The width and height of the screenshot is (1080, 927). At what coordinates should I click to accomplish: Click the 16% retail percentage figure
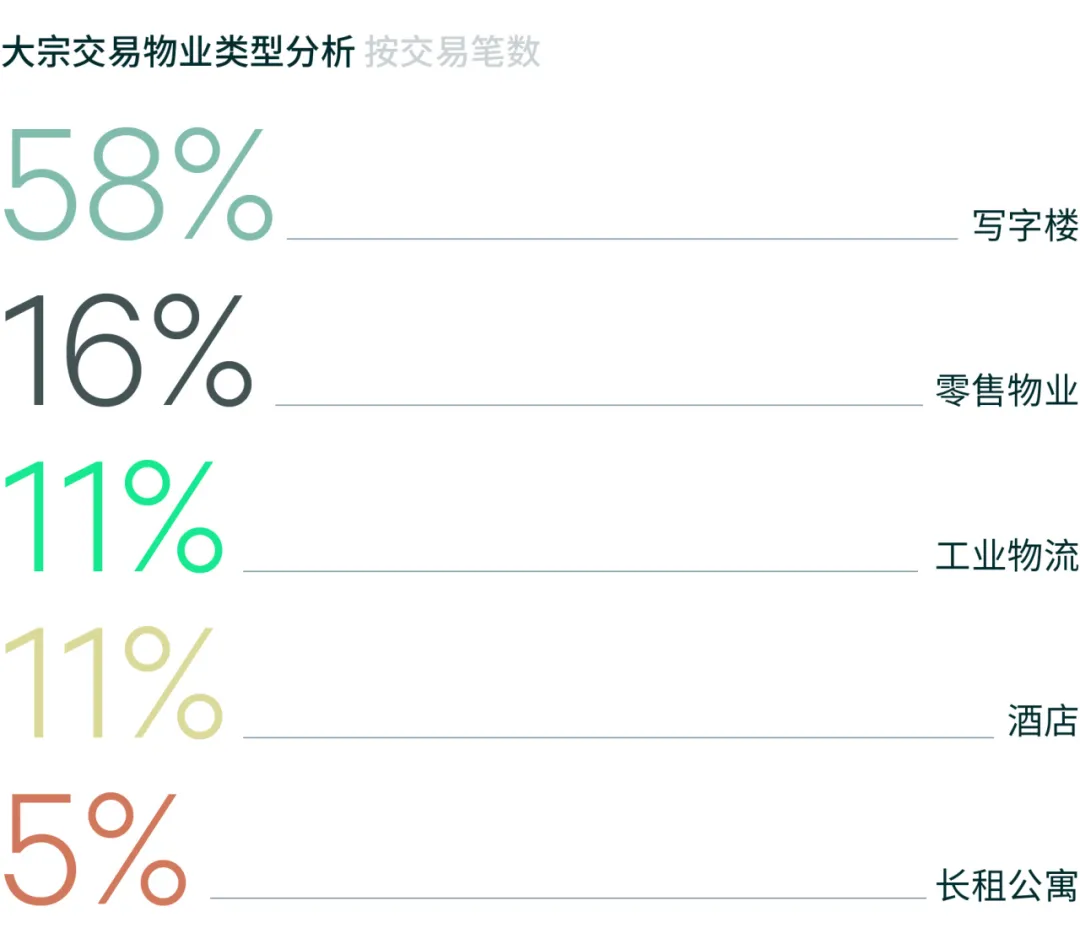click(x=128, y=350)
